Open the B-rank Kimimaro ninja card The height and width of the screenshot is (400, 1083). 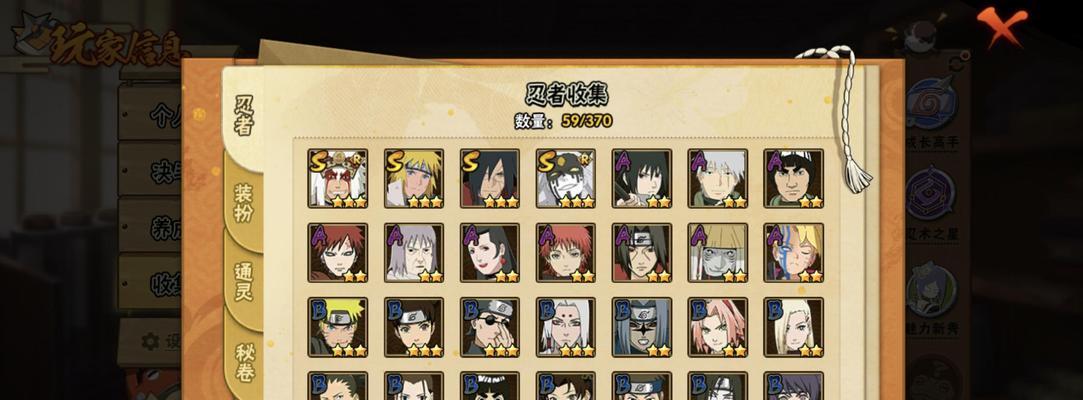[566, 327]
